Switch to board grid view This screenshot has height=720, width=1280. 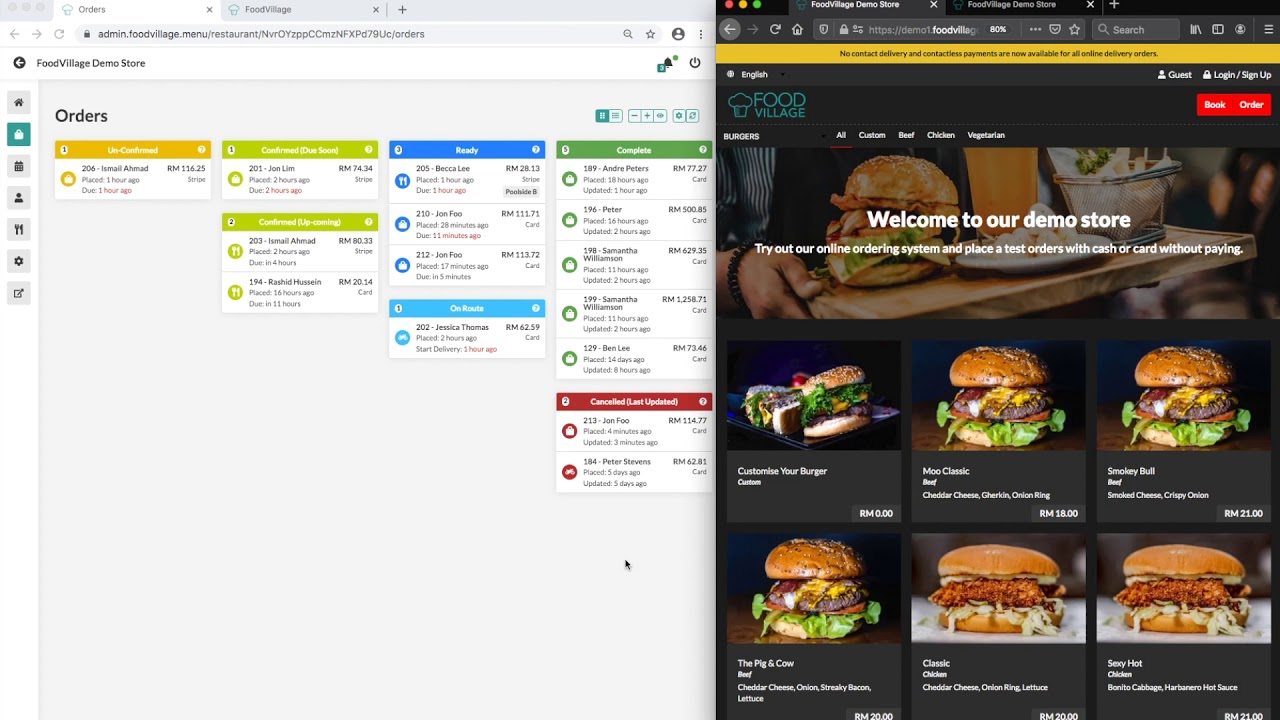[602, 116]
